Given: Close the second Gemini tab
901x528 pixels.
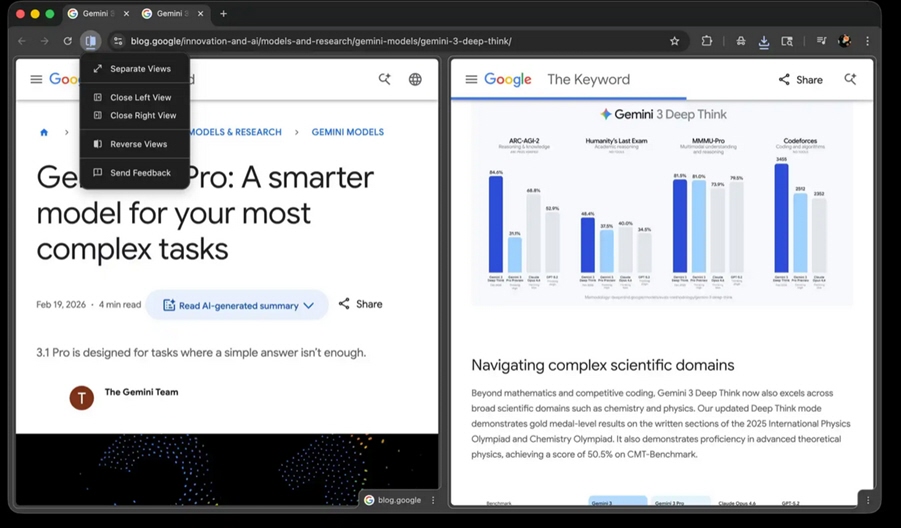Looking at the screenshot, I should [200, 14].
